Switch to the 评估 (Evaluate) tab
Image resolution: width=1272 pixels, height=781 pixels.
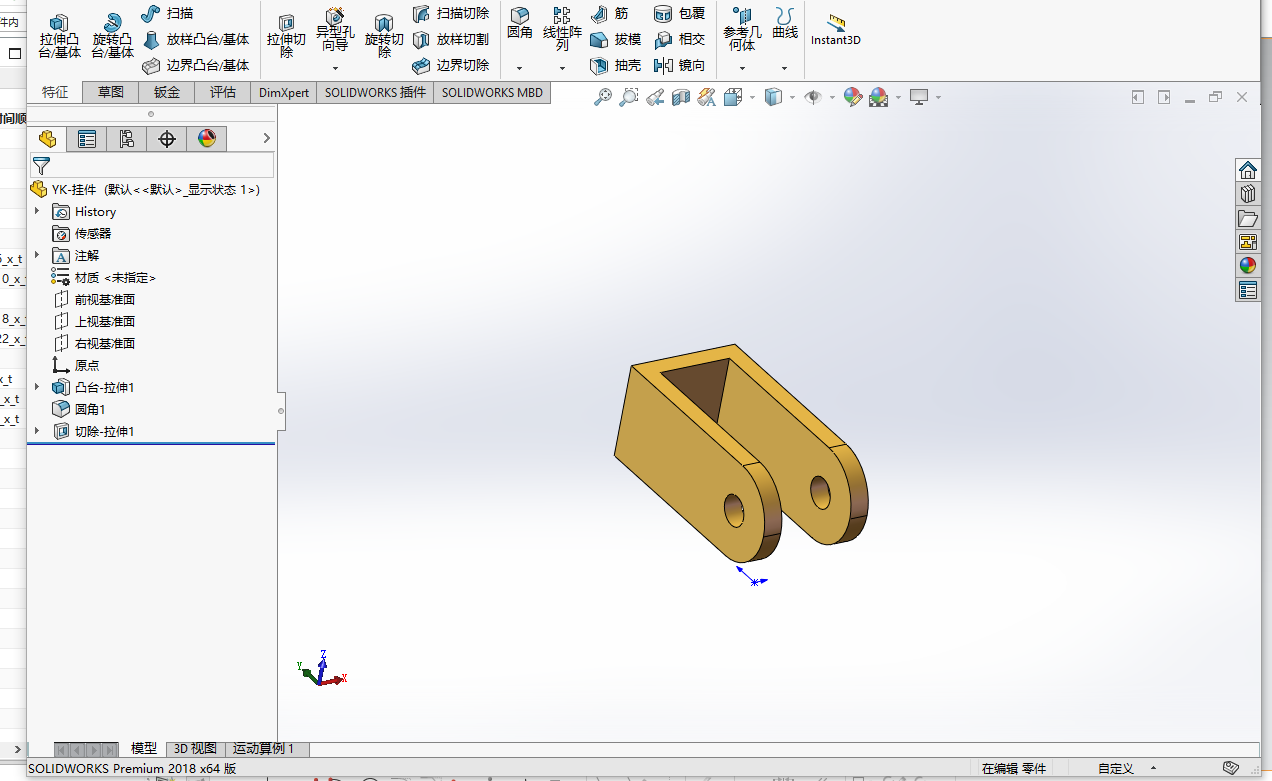point(223,92)
